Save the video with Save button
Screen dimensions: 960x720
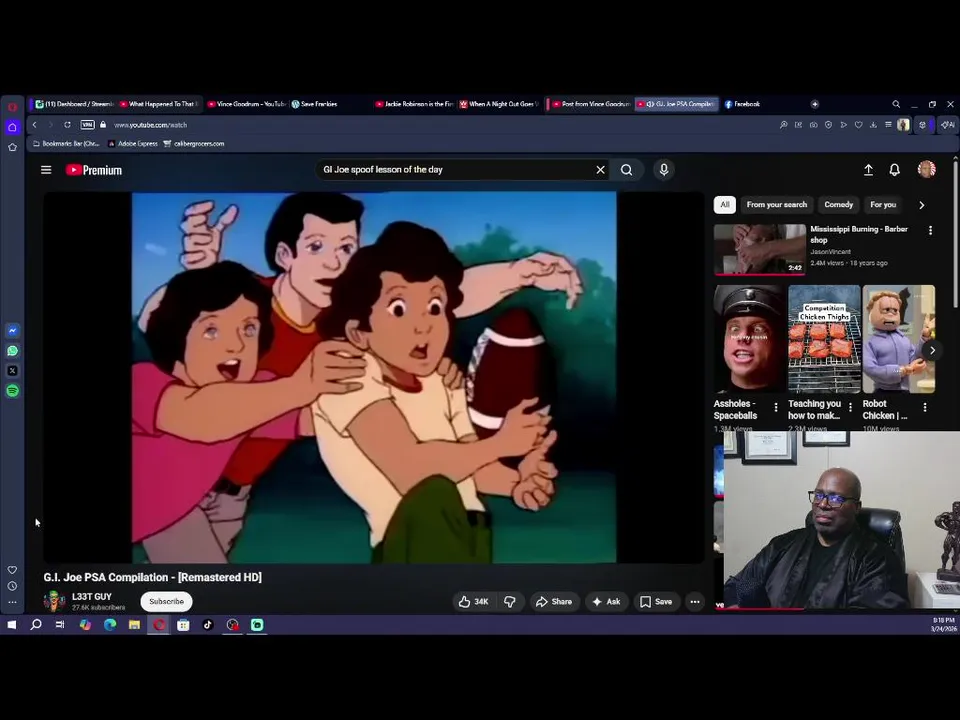(x=656, y=602)
